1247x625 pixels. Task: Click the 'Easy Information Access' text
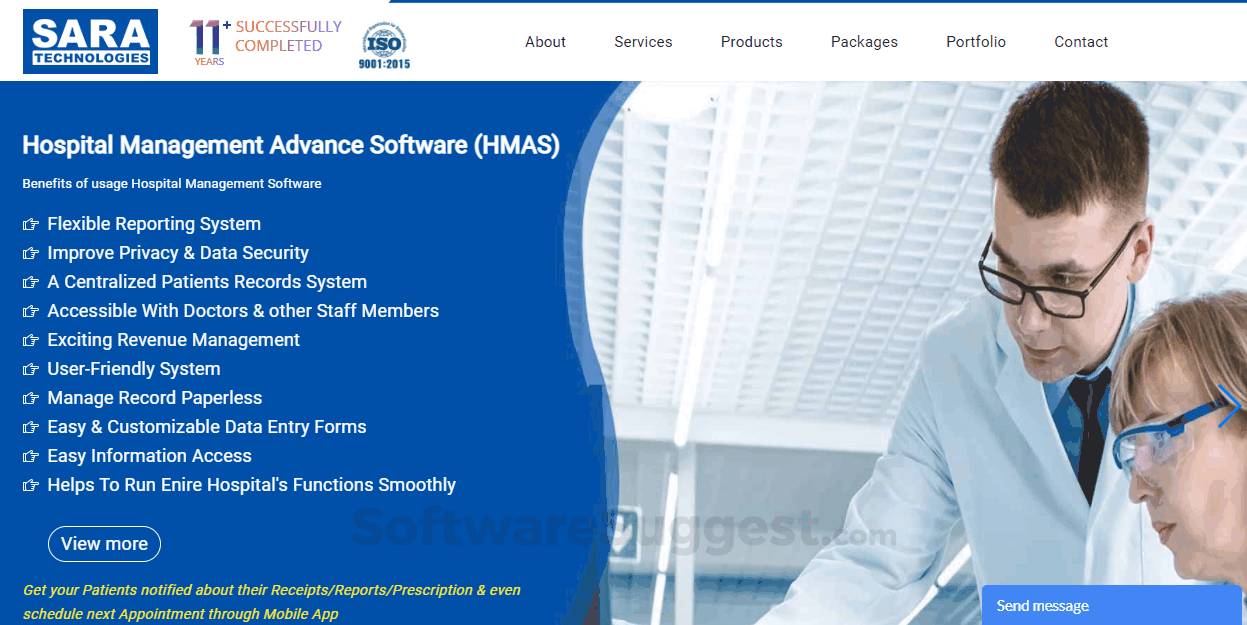(149, 456)
